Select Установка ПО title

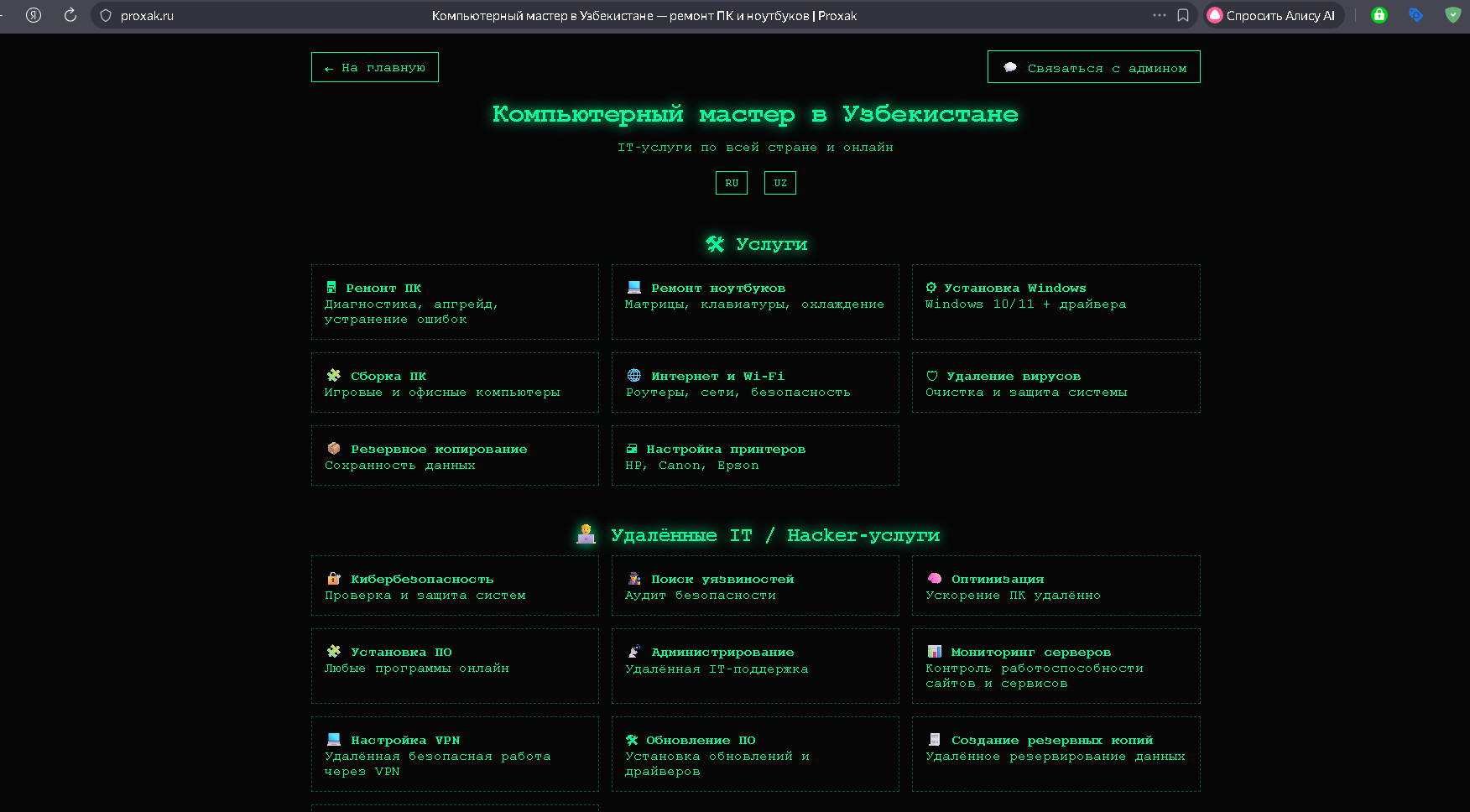(401, 652)
